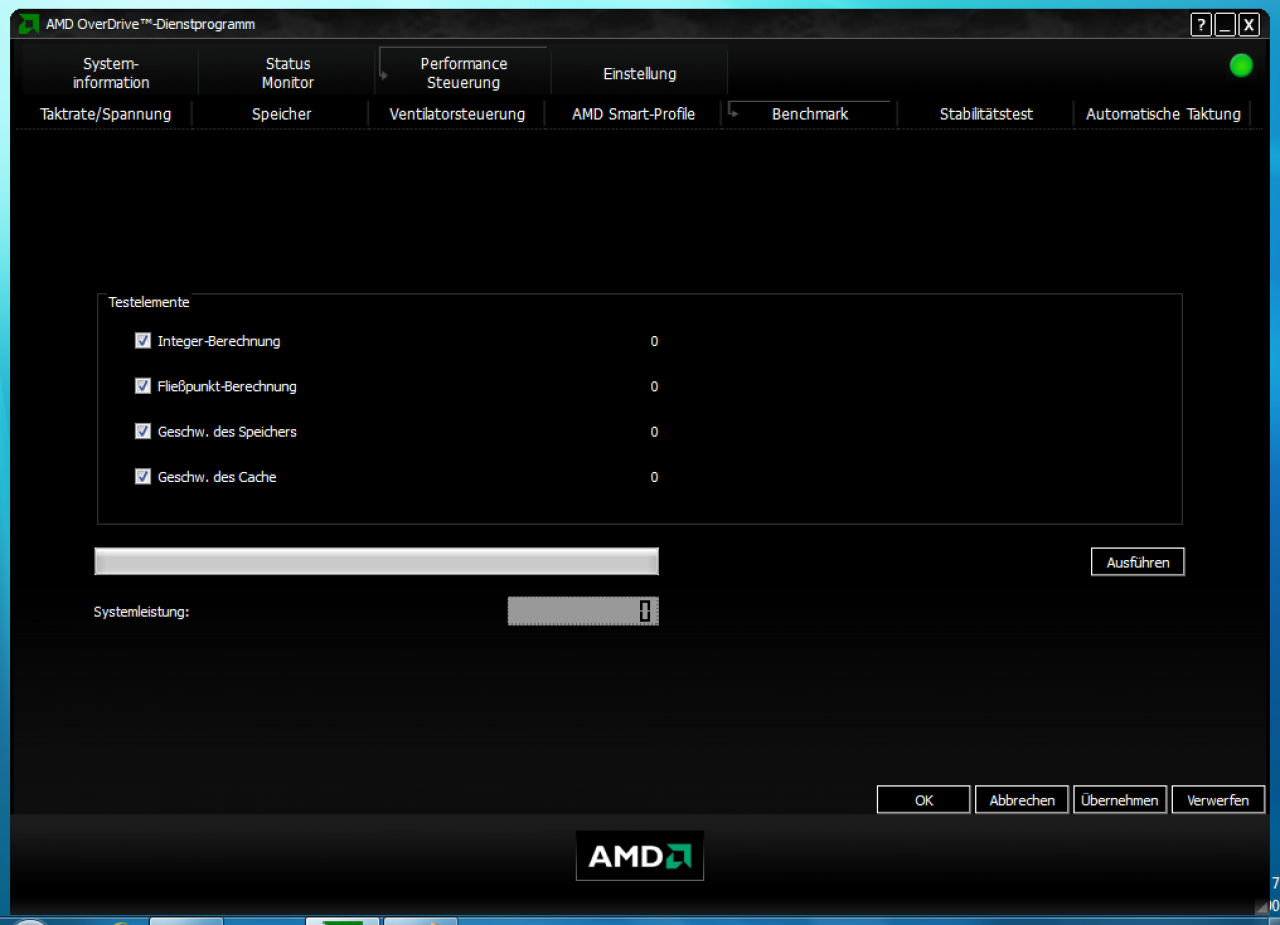The height and width of the screenshot is (925, 1280).
Task: Uncheck the Integer-Berechnung checkbox
Action: coord(142,341)
